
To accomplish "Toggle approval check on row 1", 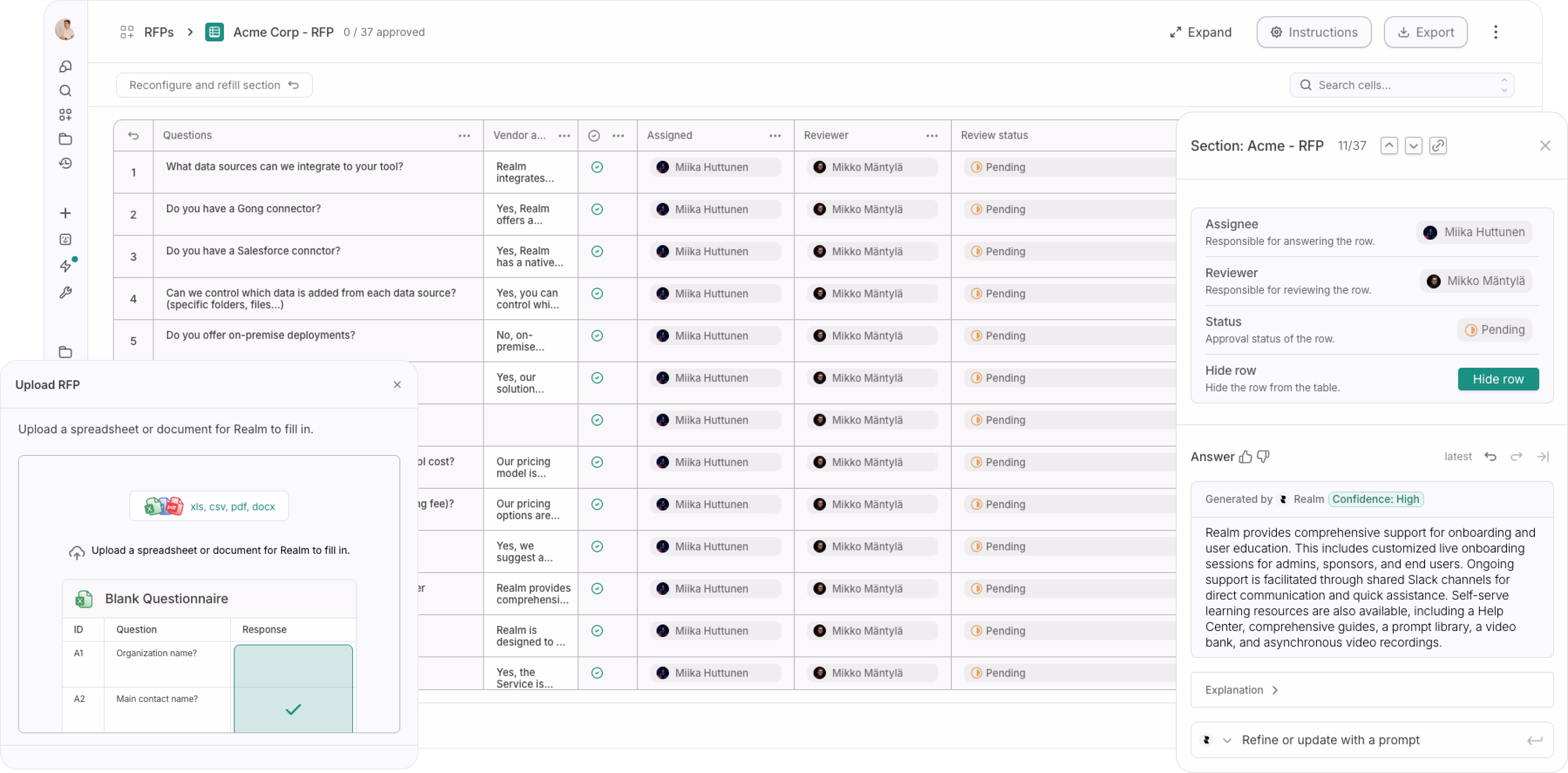I will tap(597, 167).
